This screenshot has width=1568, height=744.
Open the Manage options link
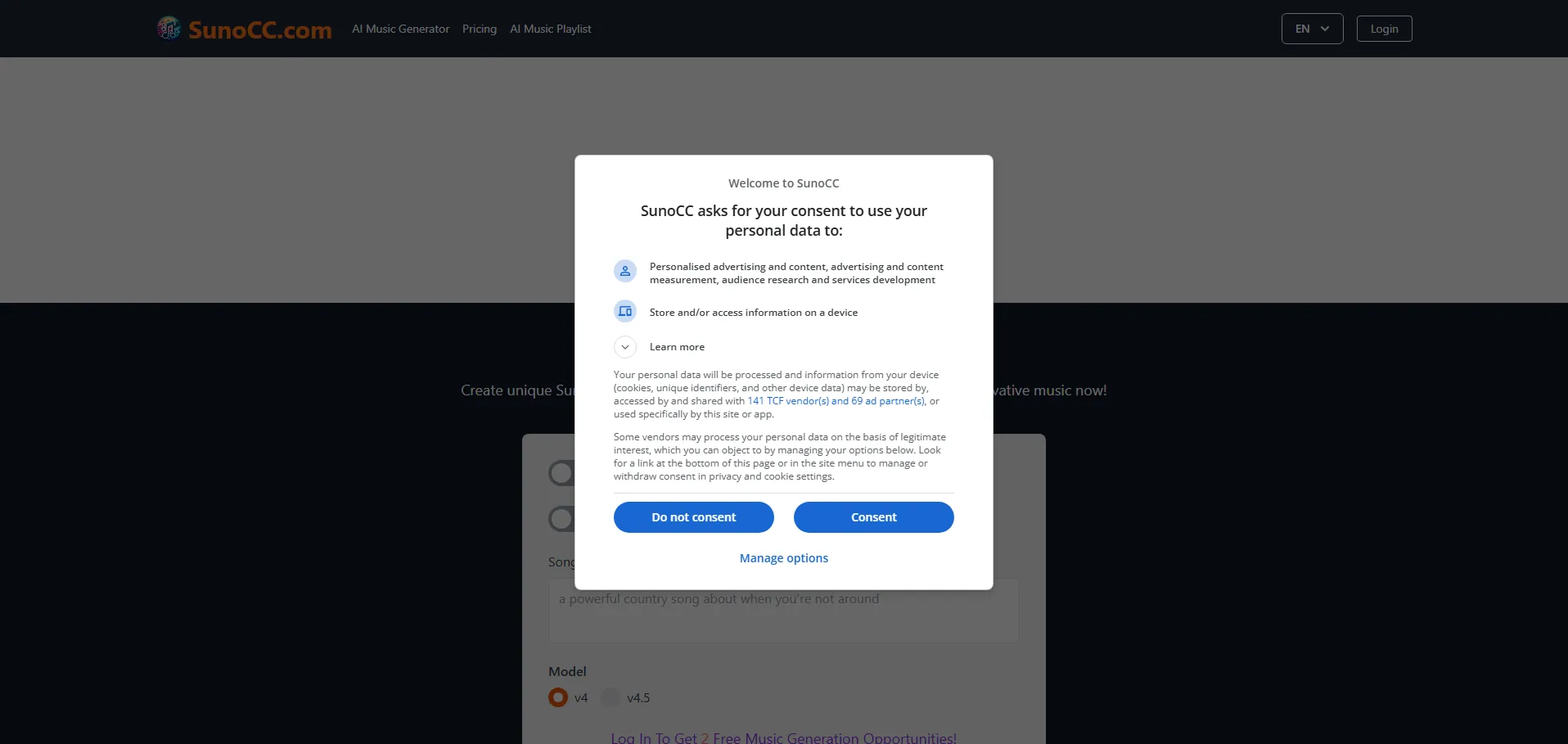783,558
